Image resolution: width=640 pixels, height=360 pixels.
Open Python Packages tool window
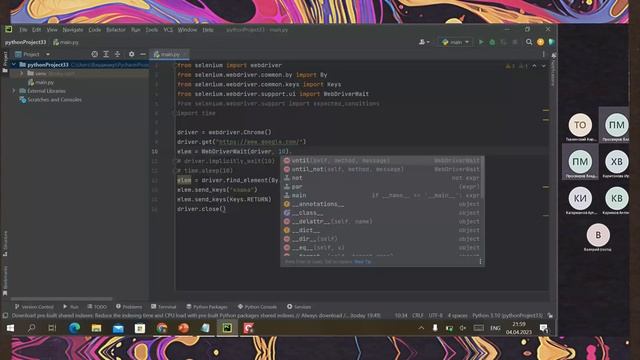click(x=207, y=307)
